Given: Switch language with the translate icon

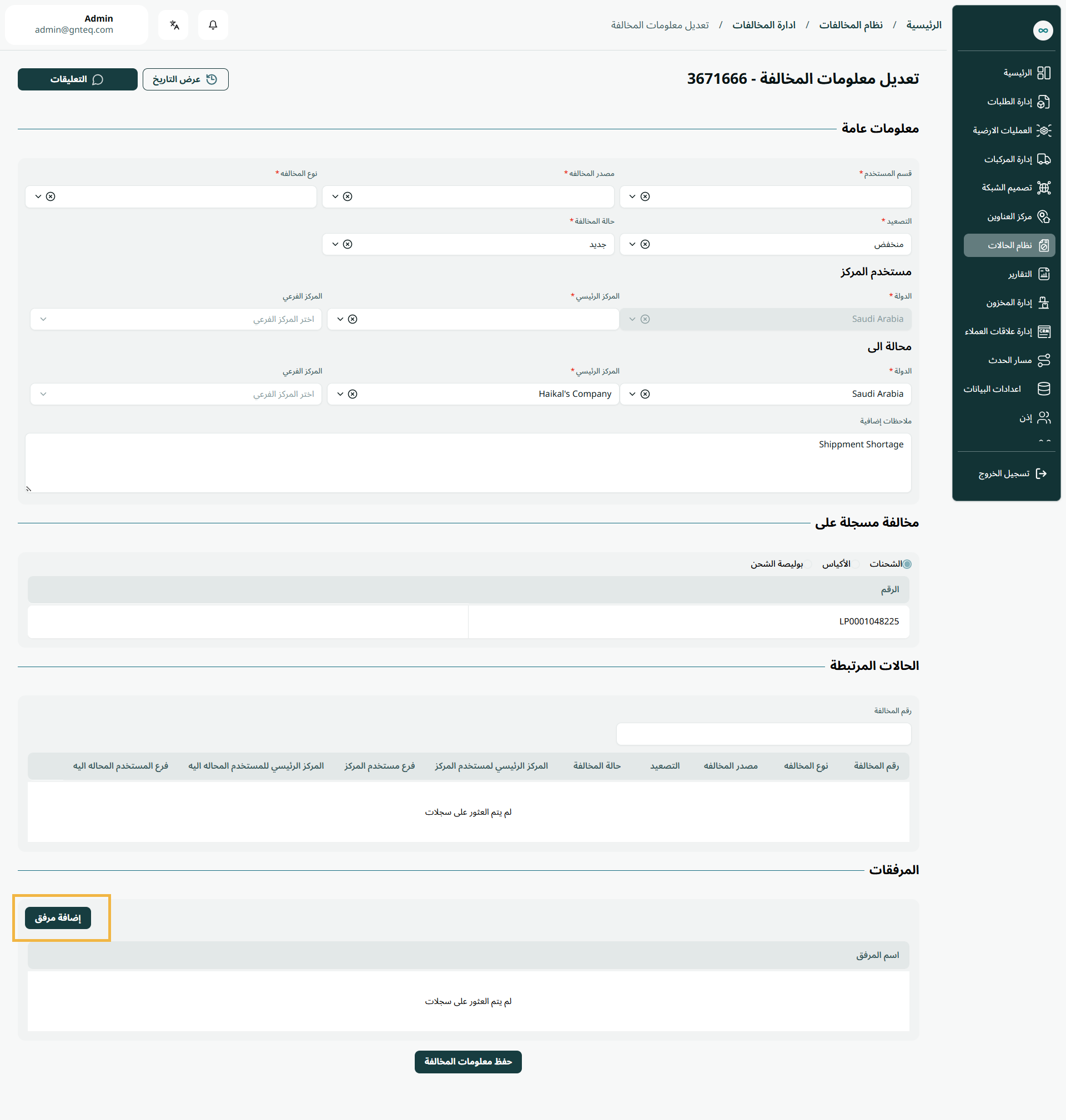Looking at the screenshot, I should (174, 25).
